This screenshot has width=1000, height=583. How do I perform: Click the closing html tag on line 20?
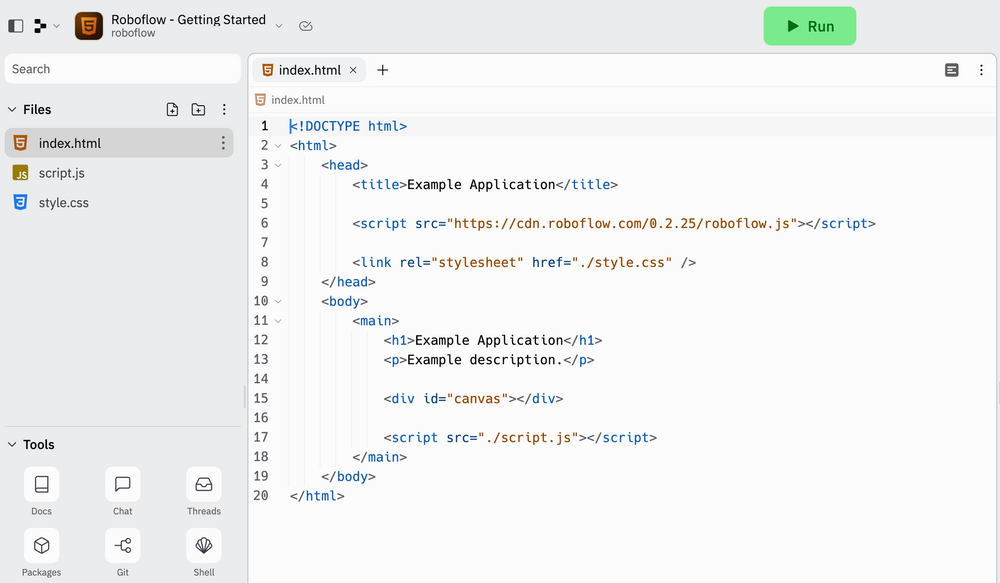tap(317, 496)
